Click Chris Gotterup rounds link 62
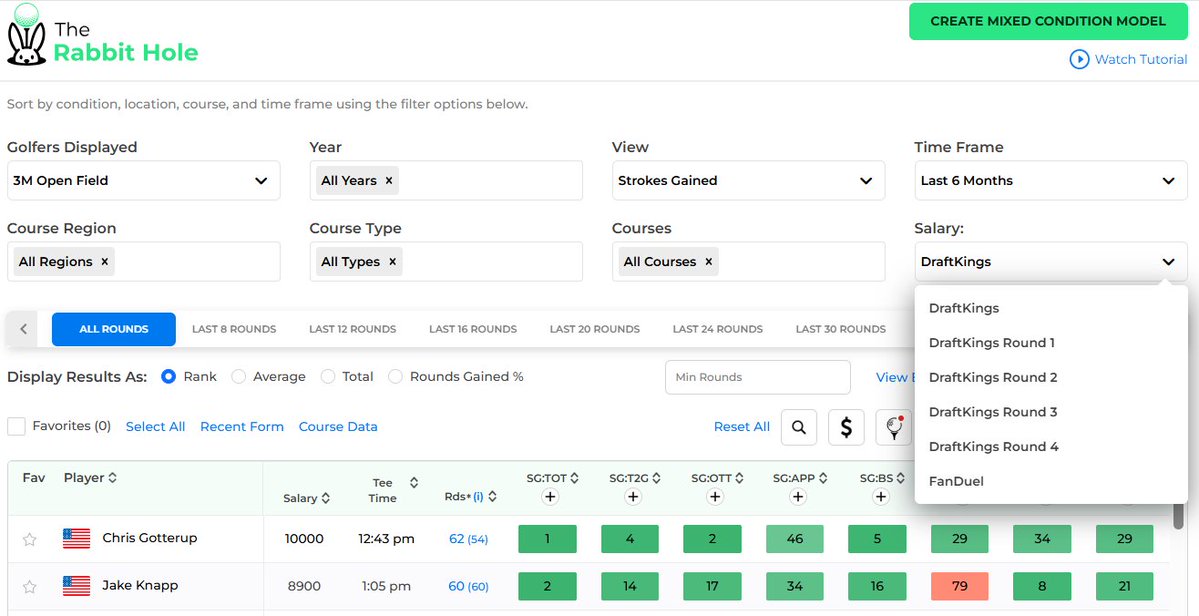This screenshot has height=616, width=1199. click(457, 540)
